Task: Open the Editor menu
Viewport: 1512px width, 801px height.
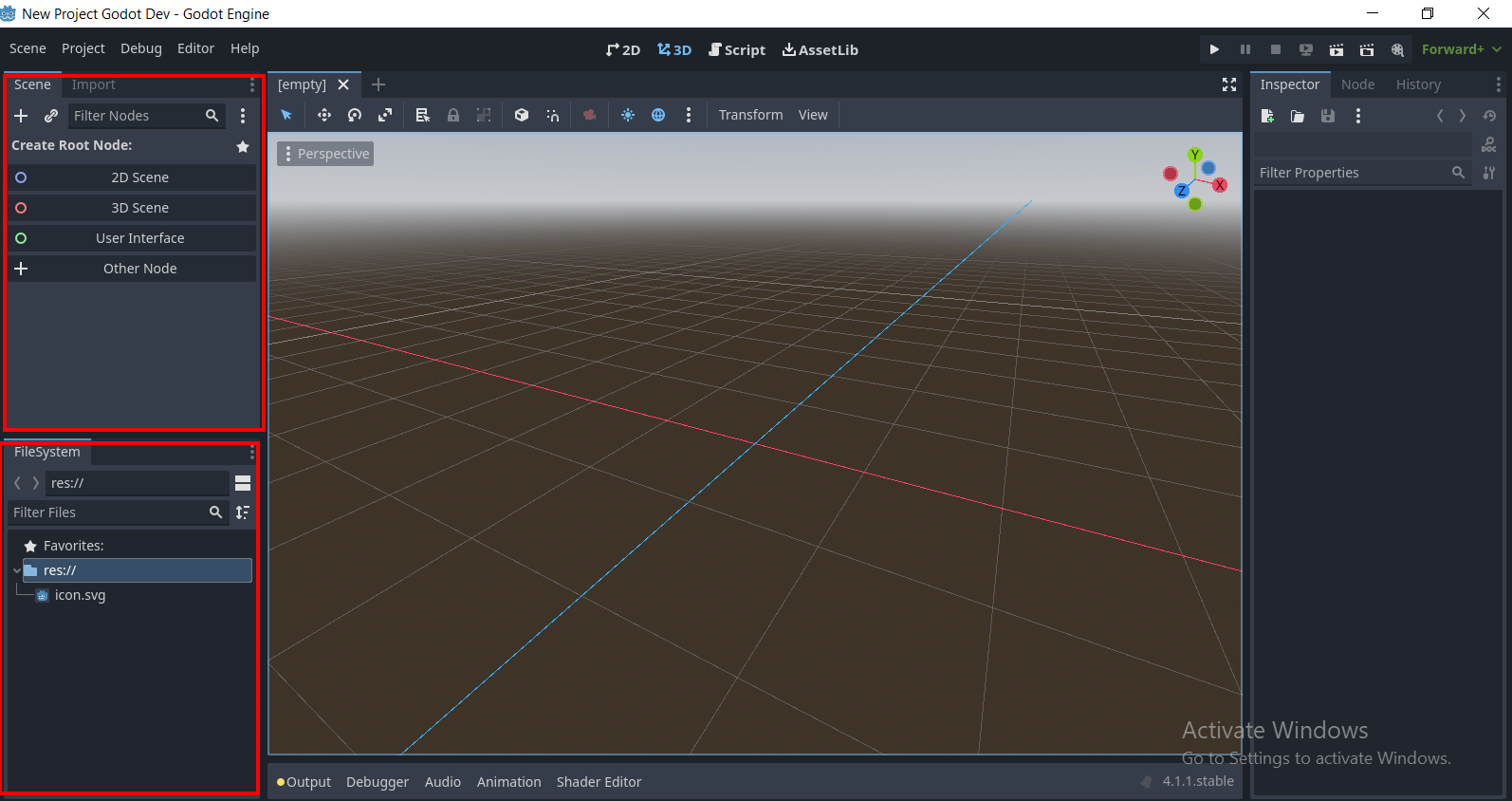Action: tap(195, 48)
